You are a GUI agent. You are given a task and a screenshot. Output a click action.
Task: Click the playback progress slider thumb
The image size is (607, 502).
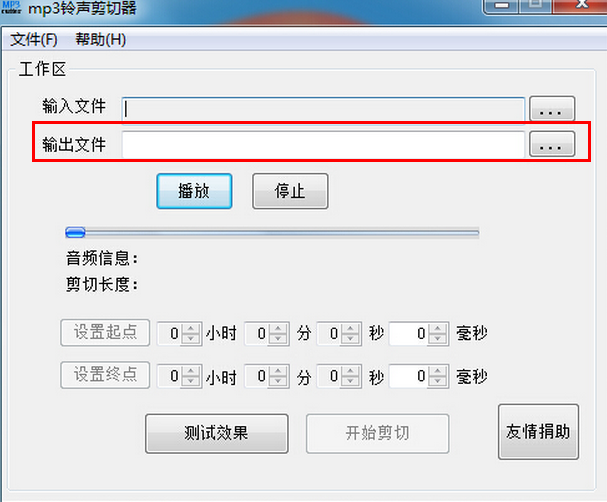tap(75, 232)
